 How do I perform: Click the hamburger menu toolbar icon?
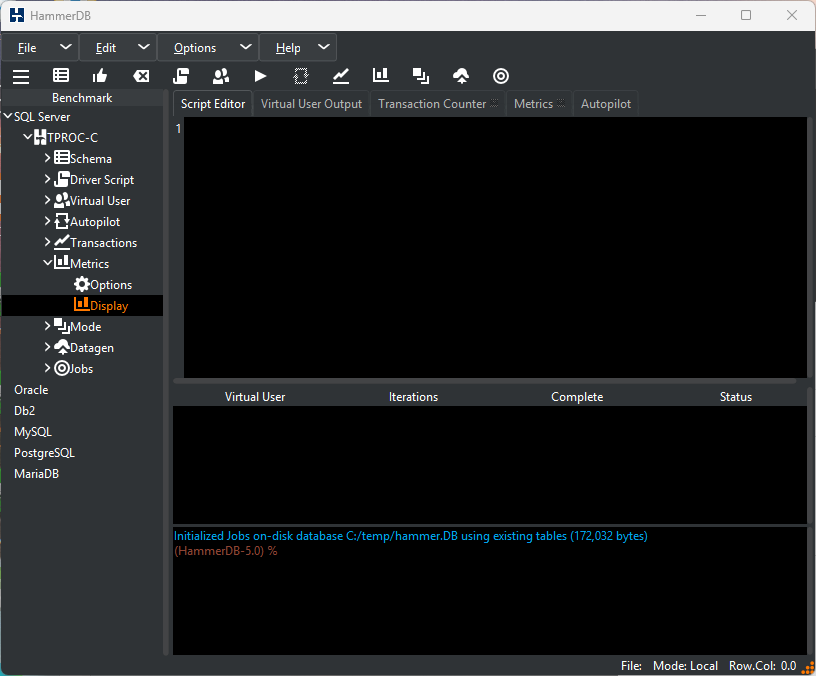click(21, 76)
